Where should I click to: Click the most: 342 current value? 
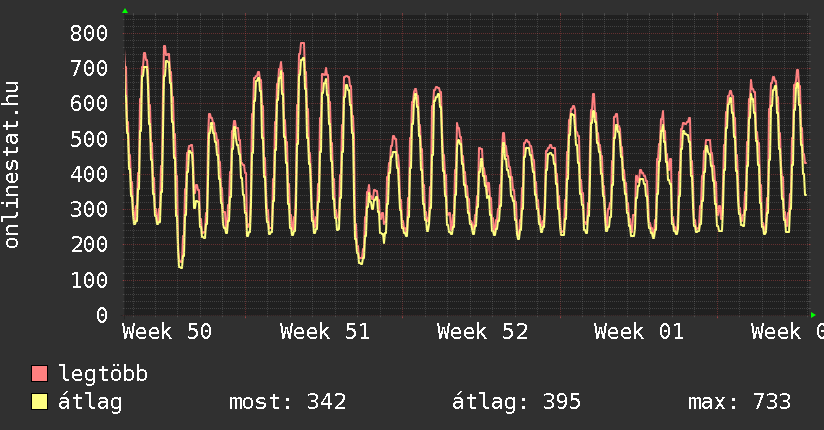pos(288,402)
